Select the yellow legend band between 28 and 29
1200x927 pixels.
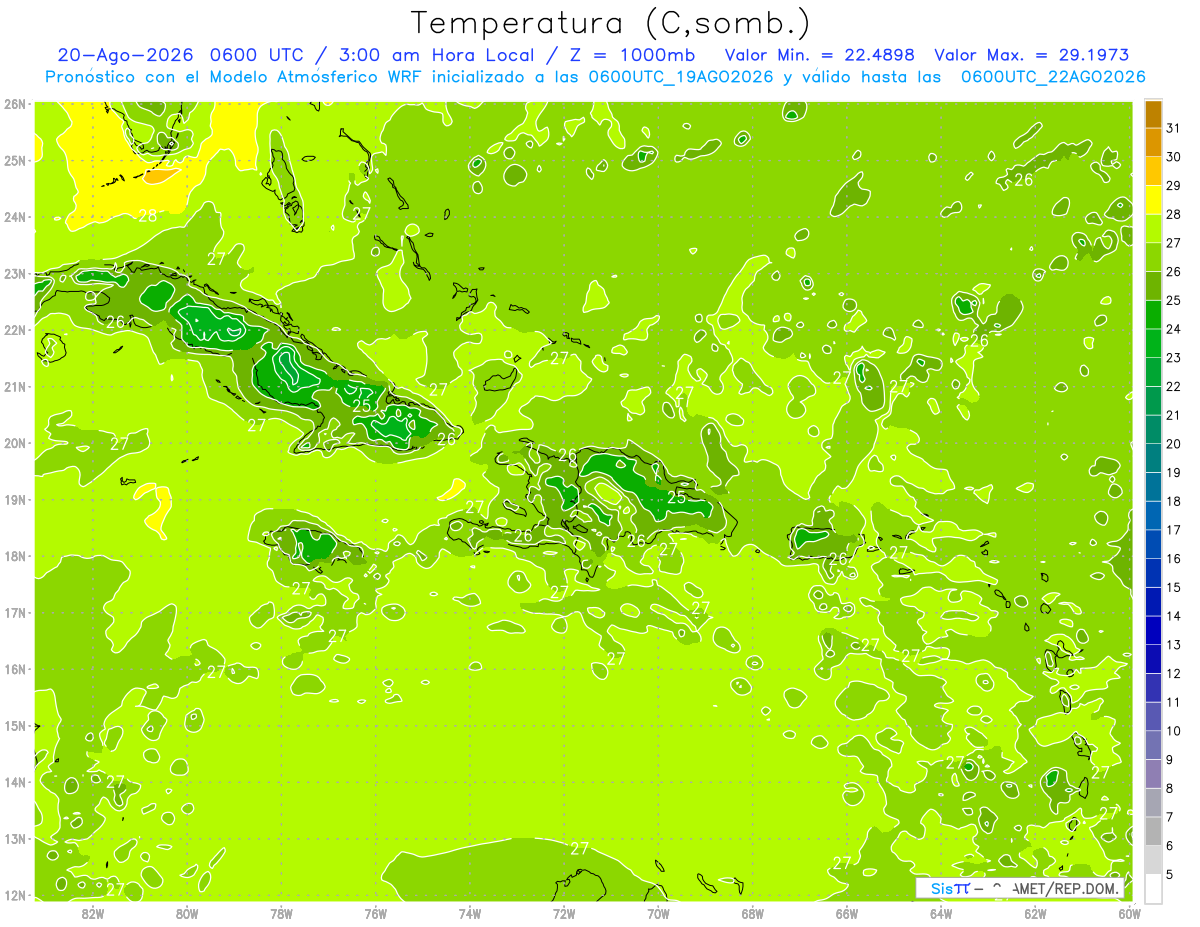pyautogui.click(x=1153, y=200)
